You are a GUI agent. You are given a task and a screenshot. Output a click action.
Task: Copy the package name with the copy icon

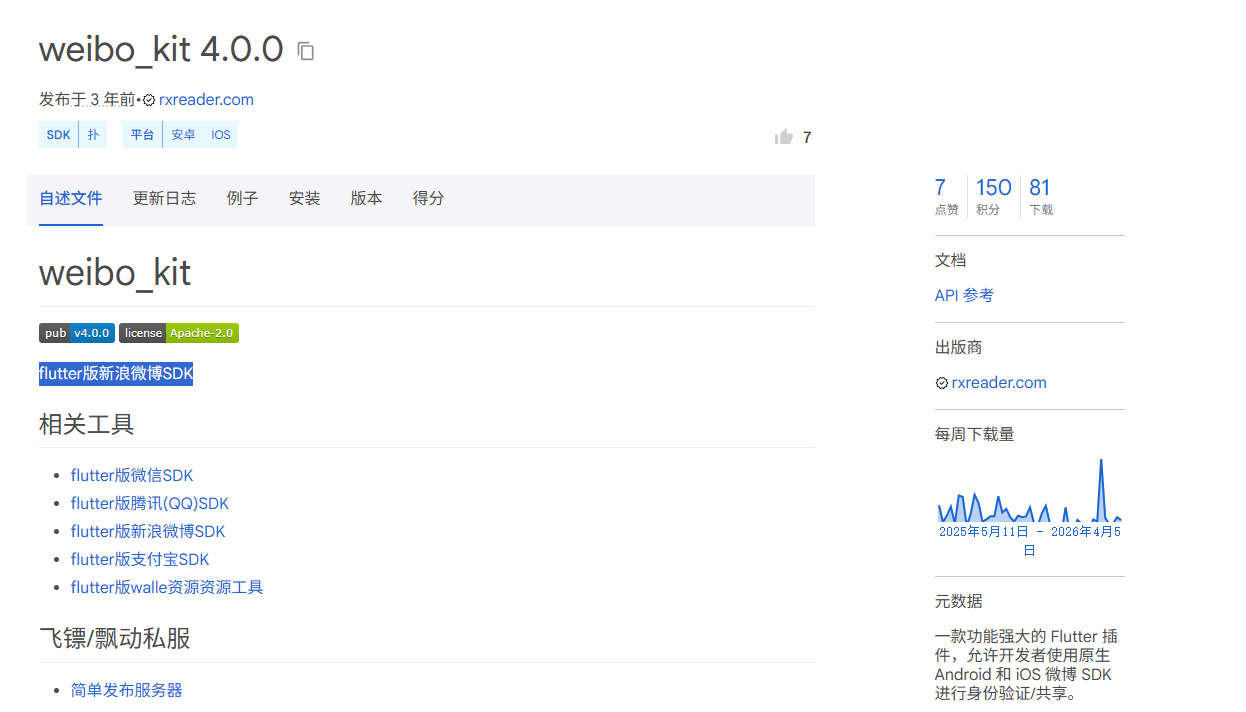tap(304, 50)
